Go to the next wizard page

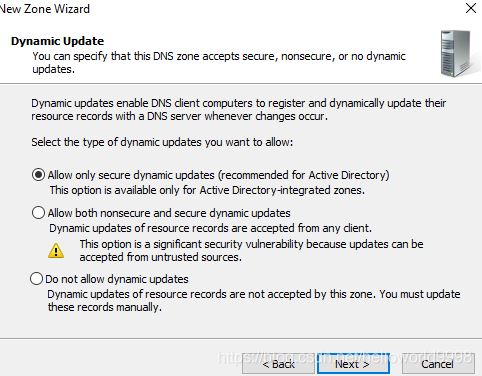[353, 364]
